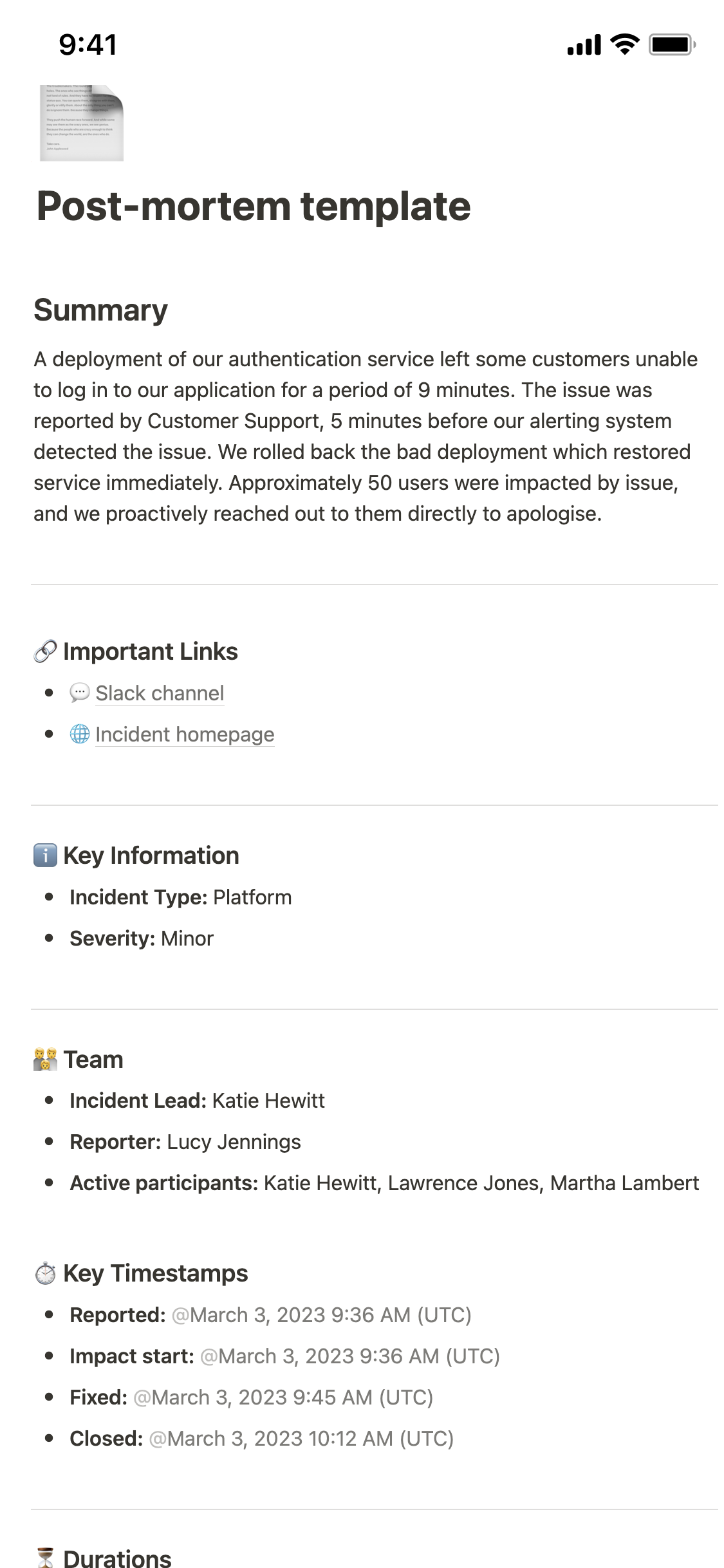The height and width of the screenshot is (1568, 724).
Task: Click the Fixed timestamp date mention
Action: 283,1397
